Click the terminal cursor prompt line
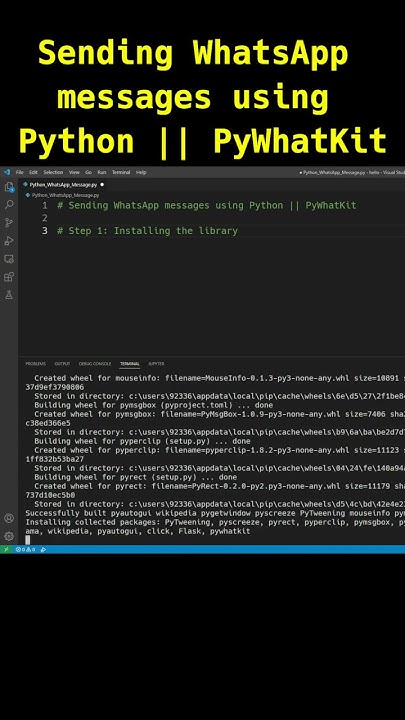The height and width of the screenshot is (720, 405). tap(28, 540)
